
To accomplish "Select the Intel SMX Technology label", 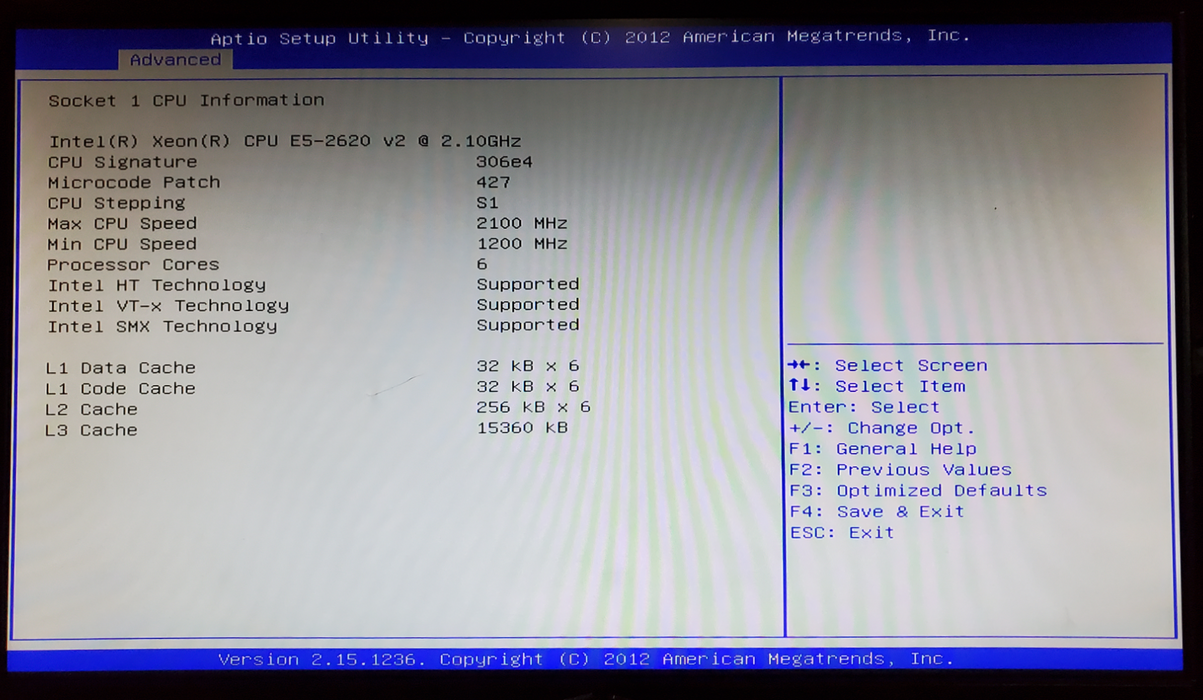I will (162, 326).
